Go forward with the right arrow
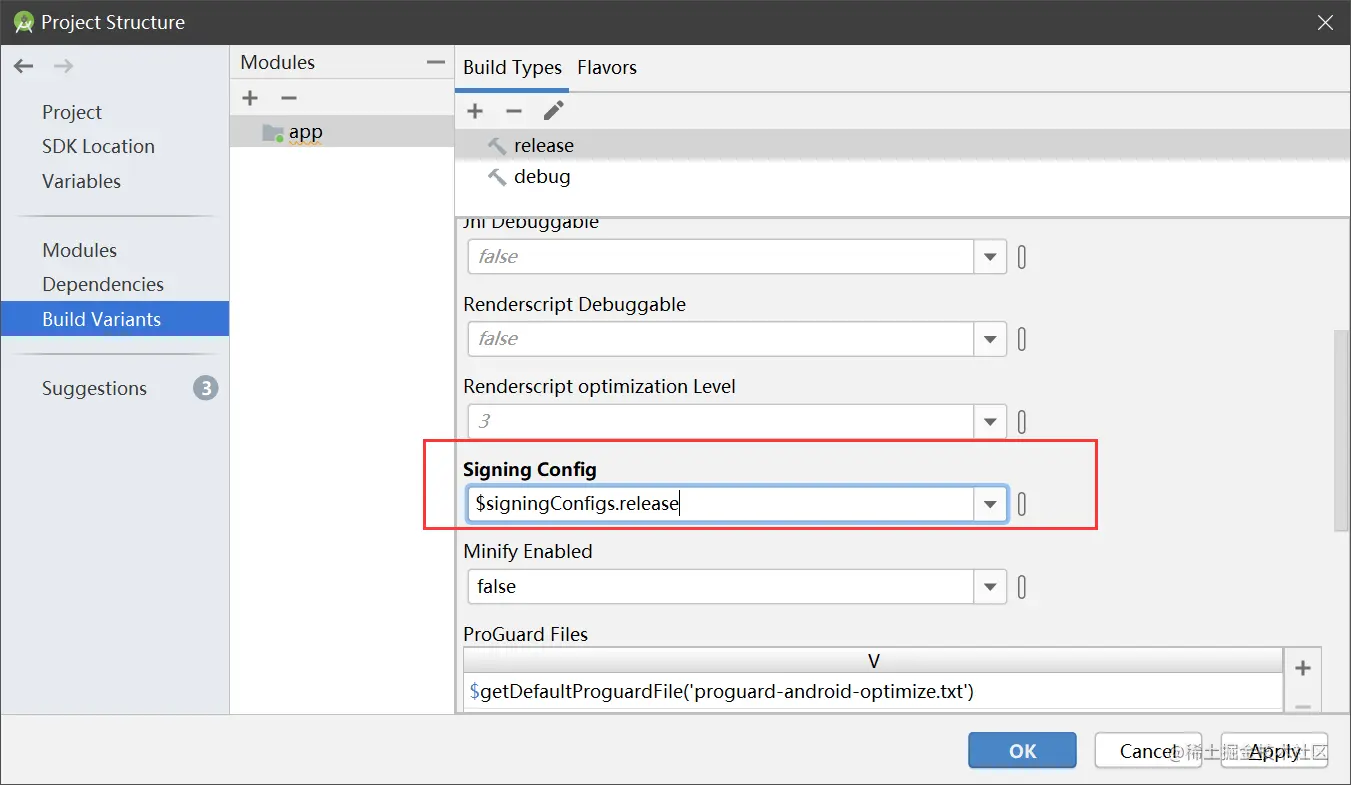This screenshot has width=1351, height=785. (x=63, y=67)
